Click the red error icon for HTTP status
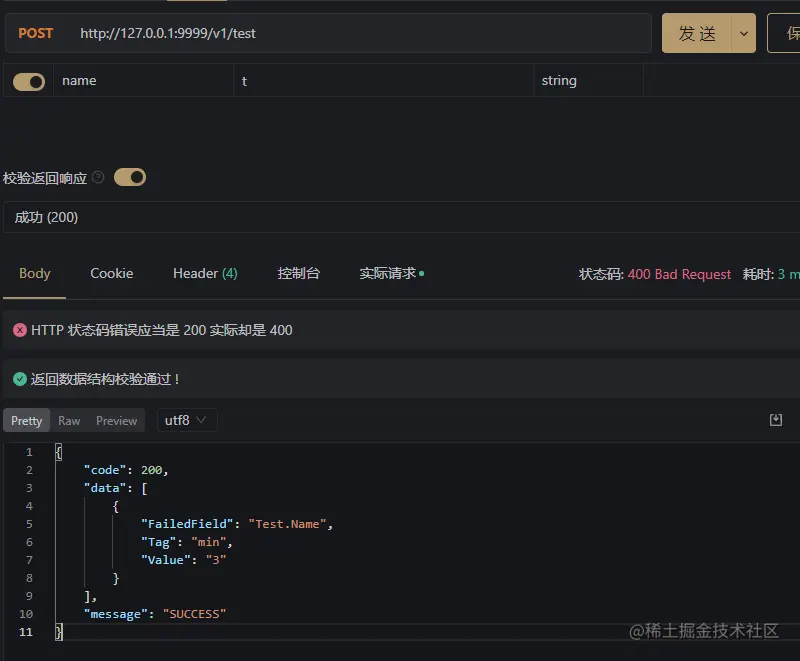This screenshot has width=800, height=661. tap(20, 330)
